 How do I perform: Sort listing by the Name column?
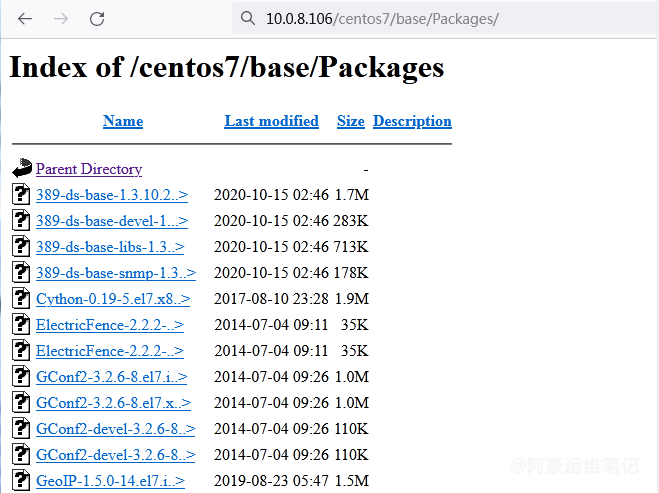[x=123, y=121]
